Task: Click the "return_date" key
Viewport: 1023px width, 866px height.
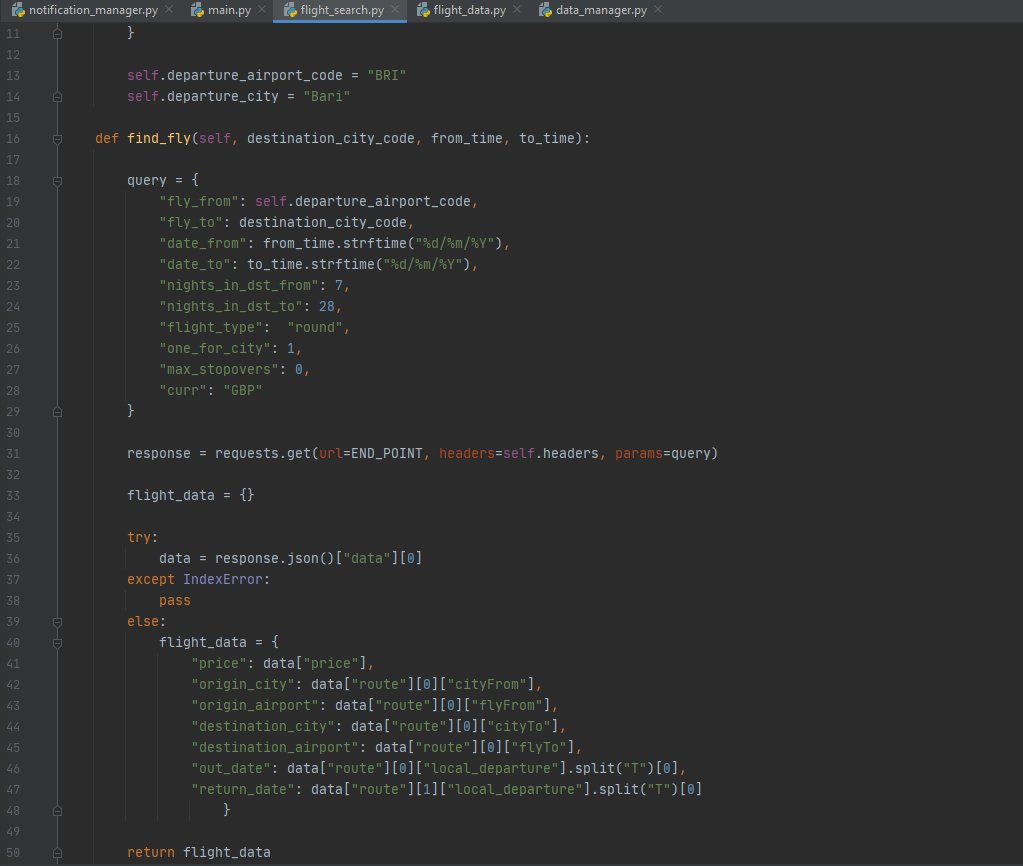Action: click(243, 789)
